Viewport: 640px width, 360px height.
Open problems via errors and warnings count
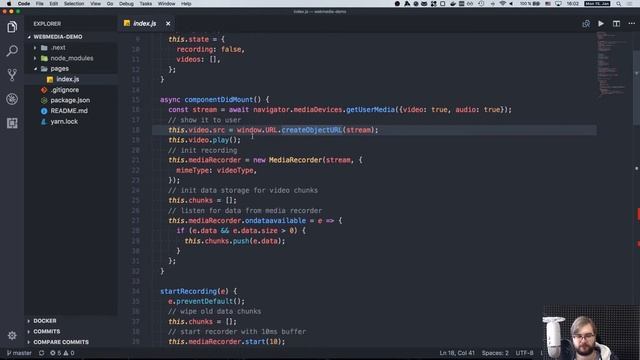pyautogui.click(x=62, y=353)
